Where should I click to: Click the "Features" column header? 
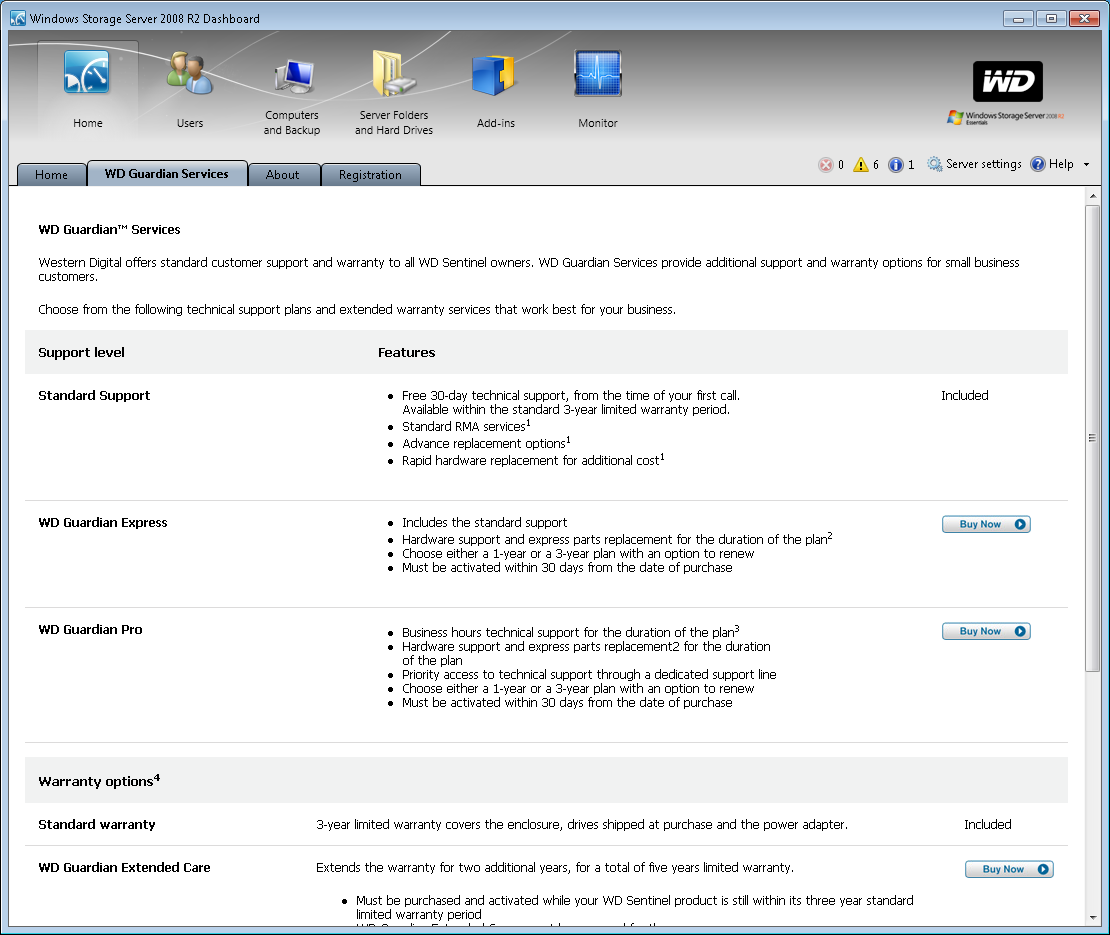pyautogui.click(x=406, y=352)
